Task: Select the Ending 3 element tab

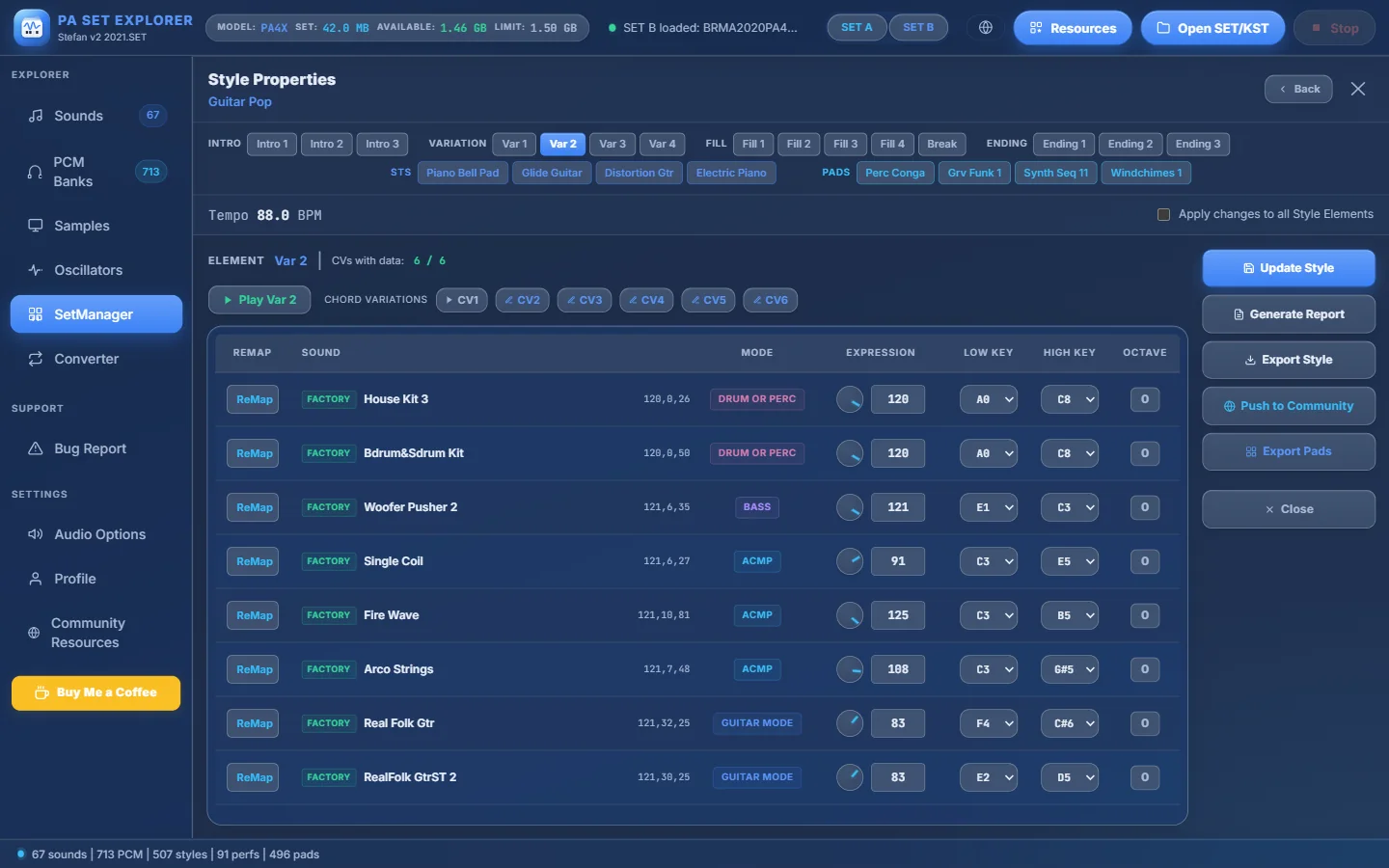Action: click(1198, 144)
